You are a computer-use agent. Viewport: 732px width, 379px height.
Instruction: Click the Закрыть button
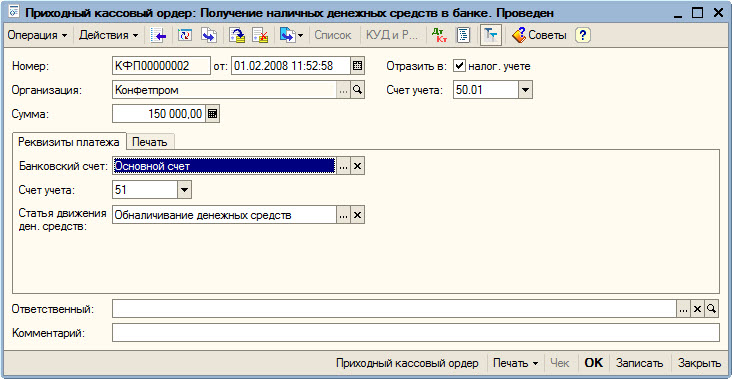pos(699,363)
